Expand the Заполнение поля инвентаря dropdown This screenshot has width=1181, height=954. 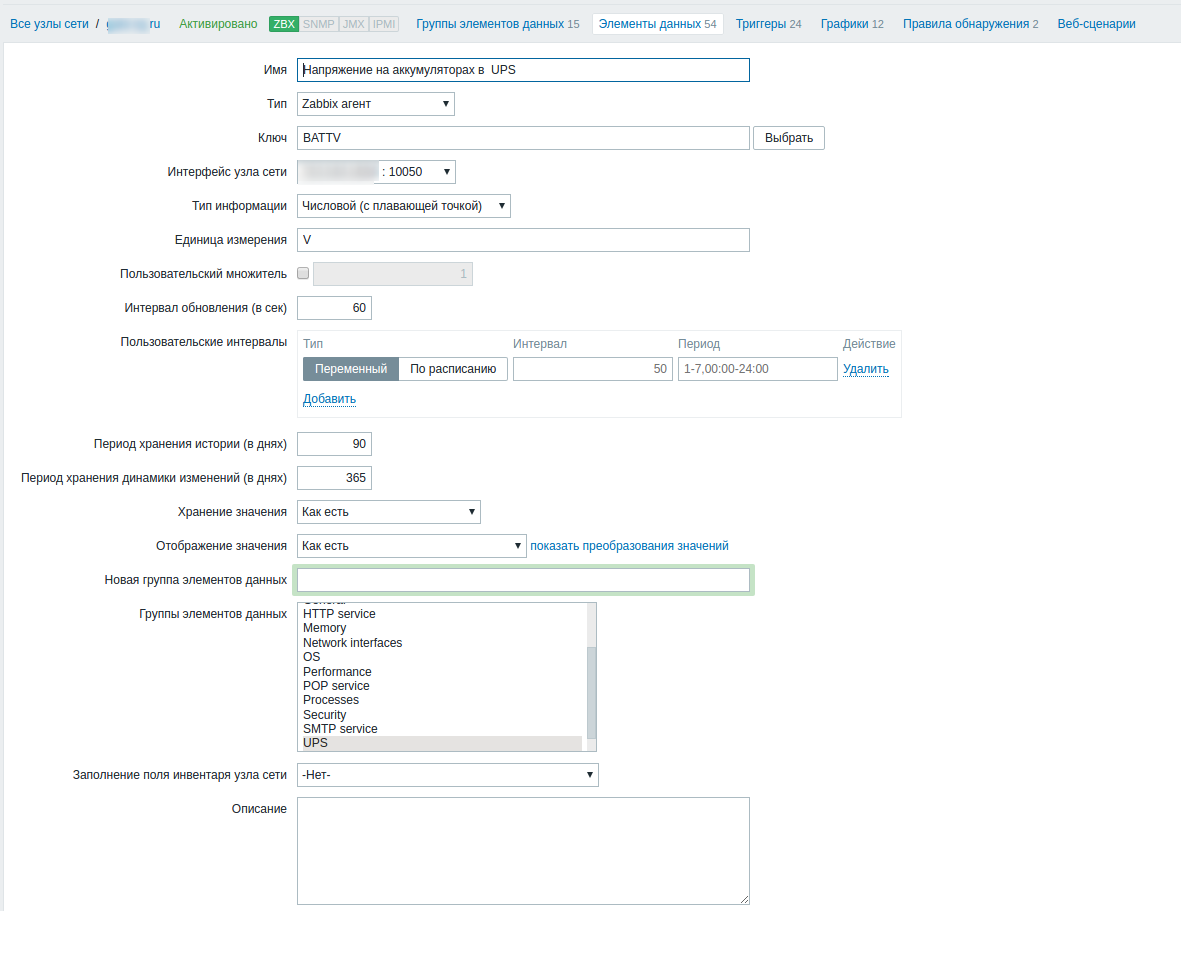click(x=447, y=774)
